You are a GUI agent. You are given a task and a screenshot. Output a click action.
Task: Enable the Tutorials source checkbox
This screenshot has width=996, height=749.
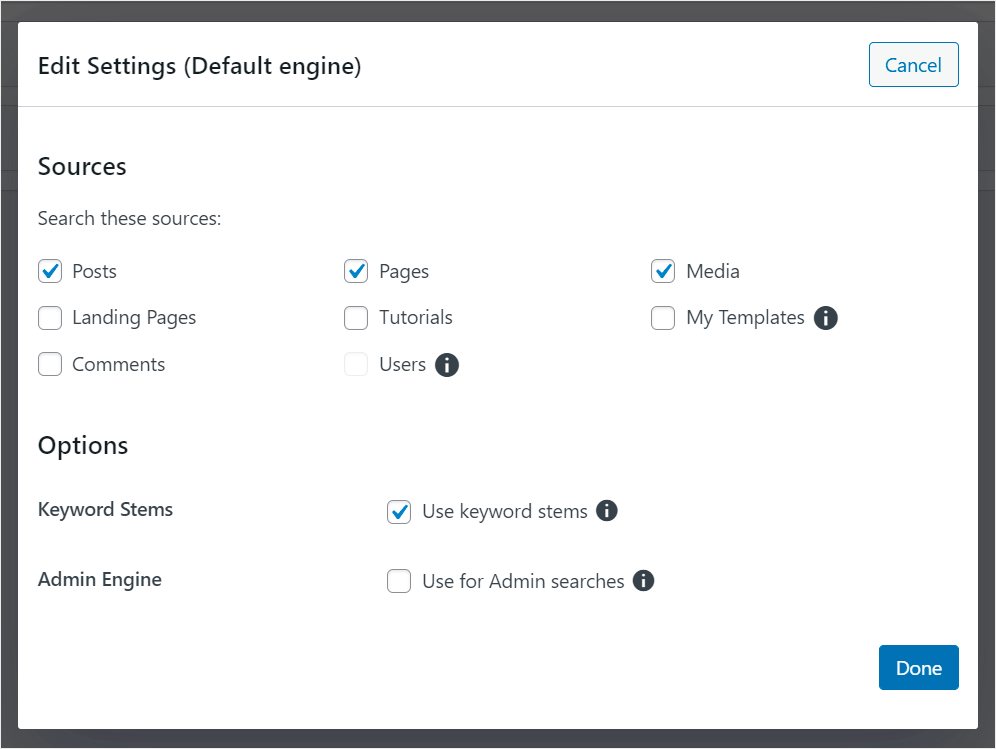click(356, 318)
